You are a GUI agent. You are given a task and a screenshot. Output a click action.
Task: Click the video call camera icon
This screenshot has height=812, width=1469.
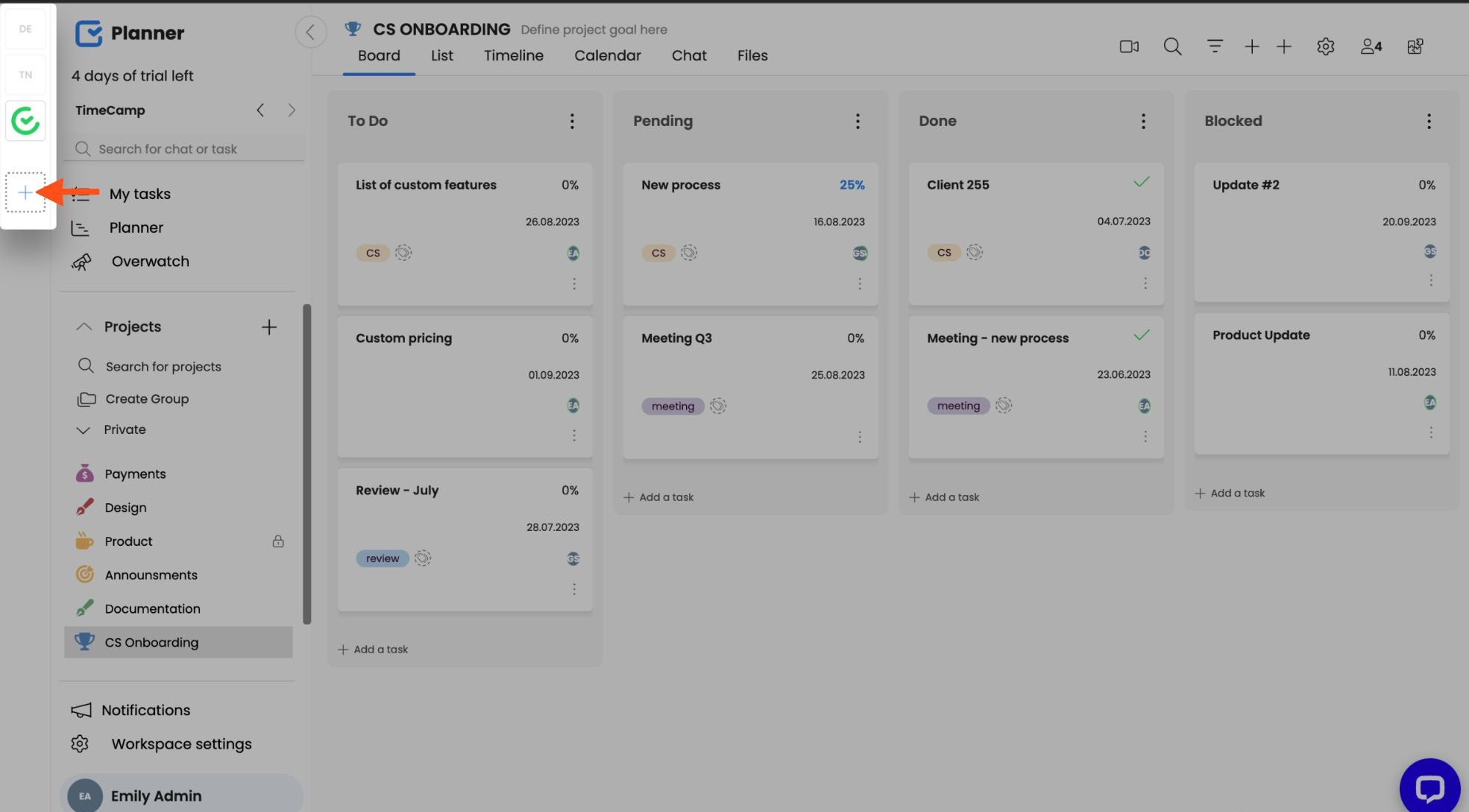point(1129,46)
